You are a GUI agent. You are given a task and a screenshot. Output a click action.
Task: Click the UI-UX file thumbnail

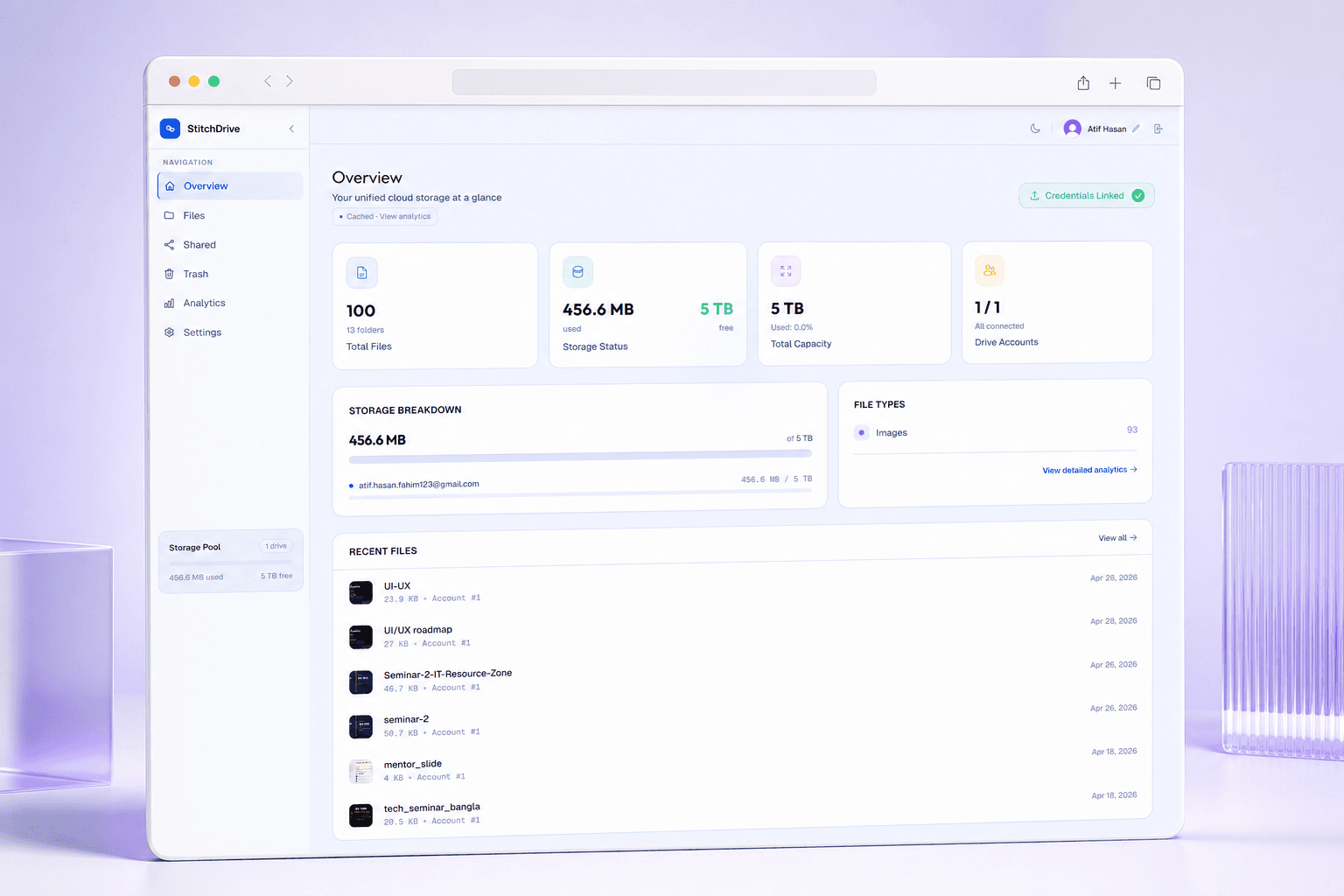point(360,592)
